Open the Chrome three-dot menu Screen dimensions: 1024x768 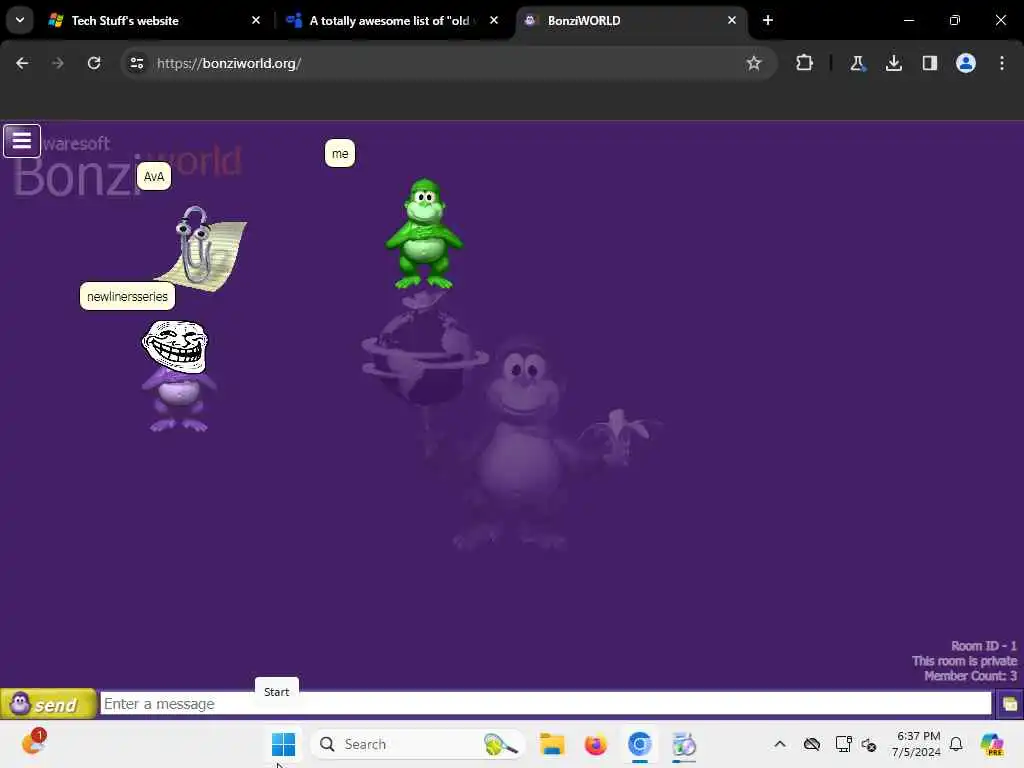[x=1002, y=63]
